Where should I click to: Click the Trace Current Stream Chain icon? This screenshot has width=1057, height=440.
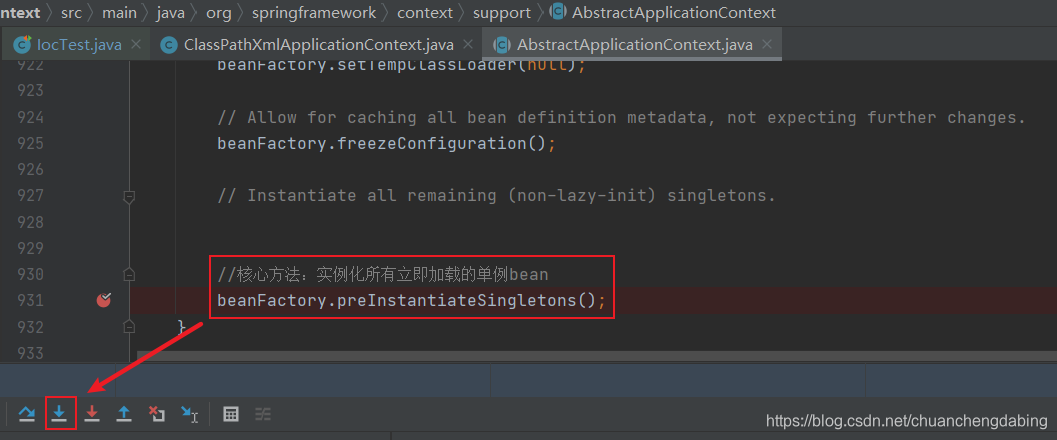point(263,414)
